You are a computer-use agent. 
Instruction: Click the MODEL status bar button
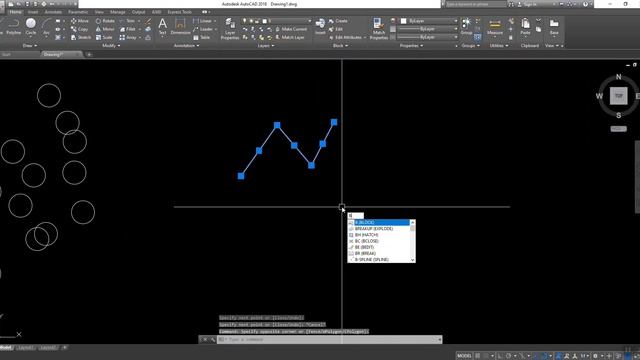(464, 356)
